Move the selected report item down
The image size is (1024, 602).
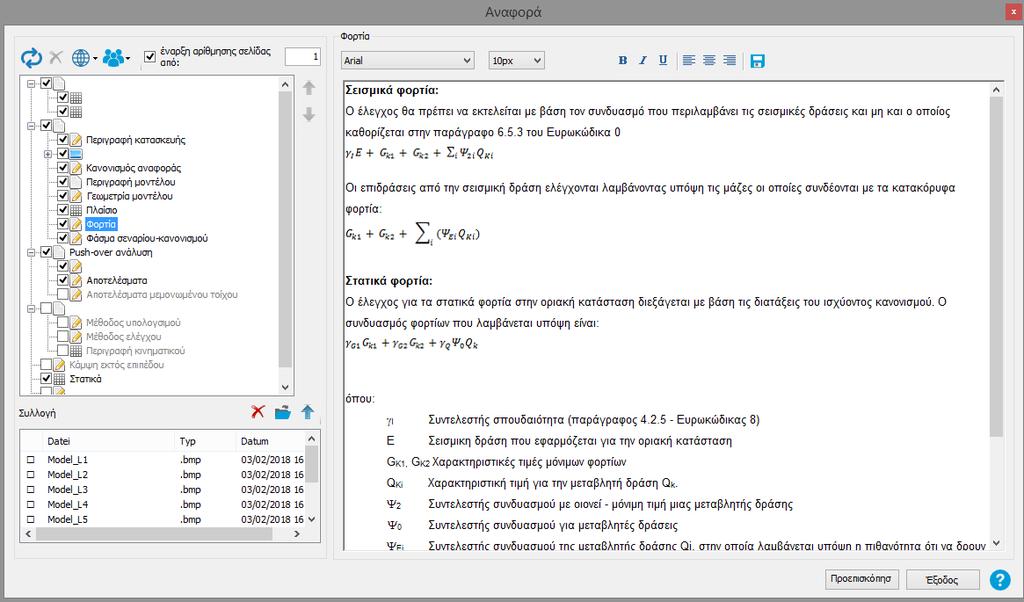(309, 115)
